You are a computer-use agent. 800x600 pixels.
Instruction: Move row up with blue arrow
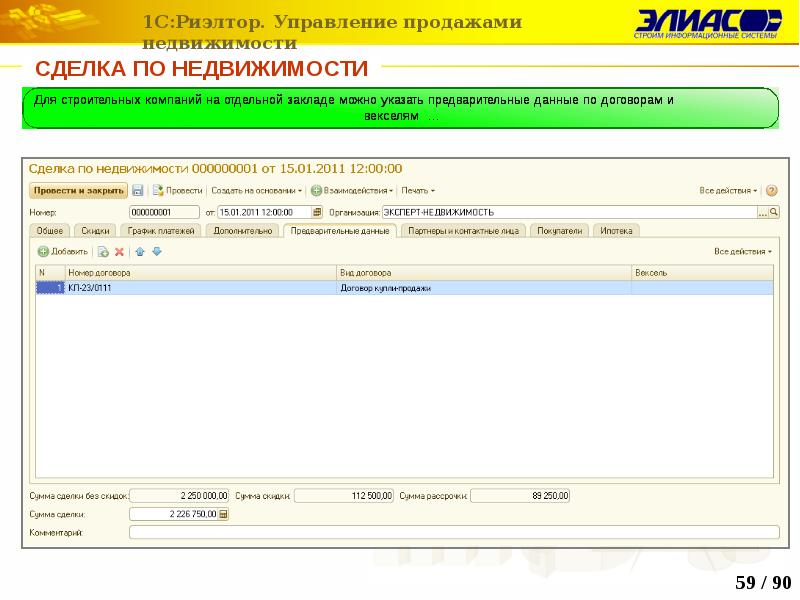point(140,252)
